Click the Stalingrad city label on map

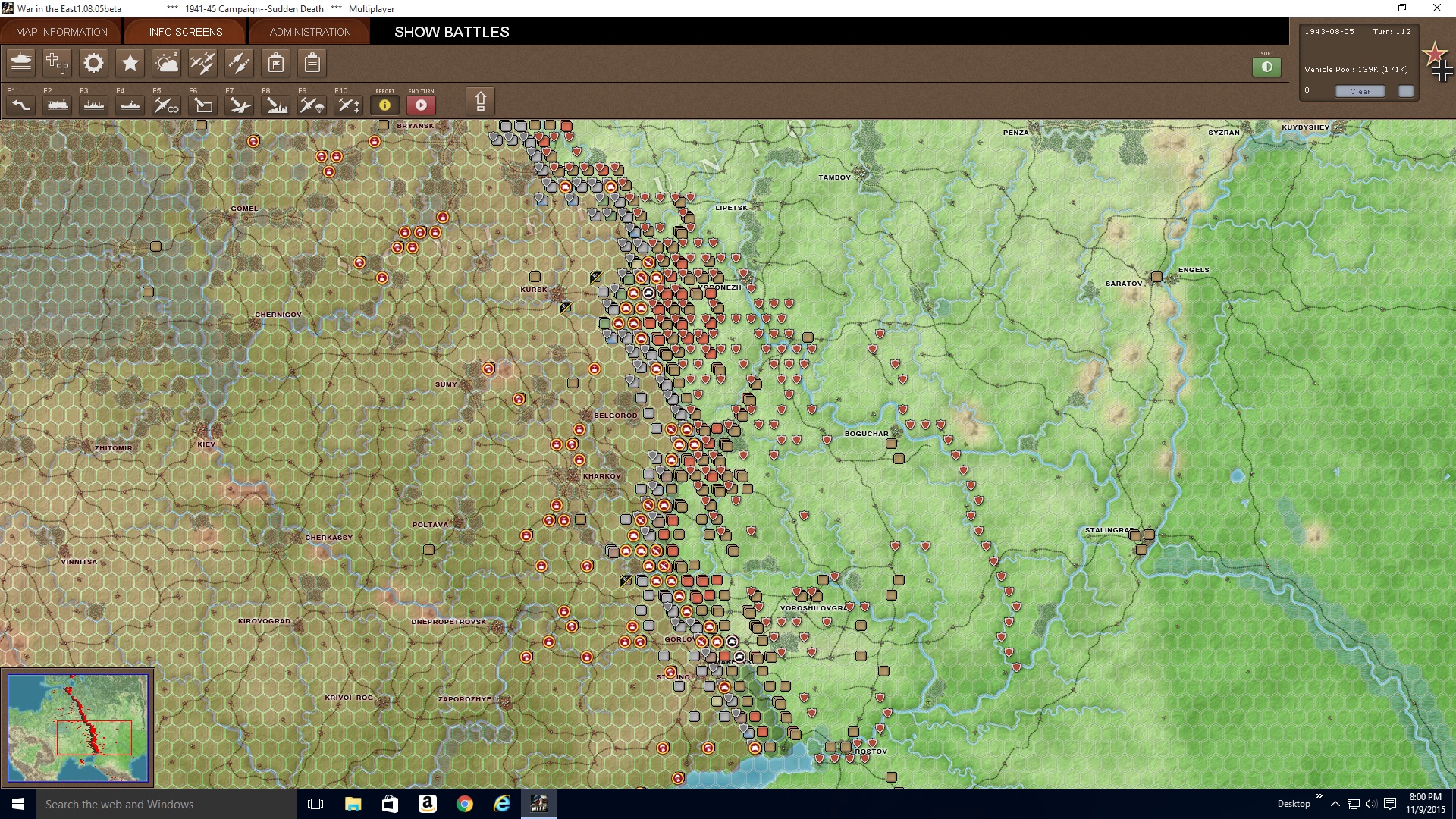tap(1109, 530)
